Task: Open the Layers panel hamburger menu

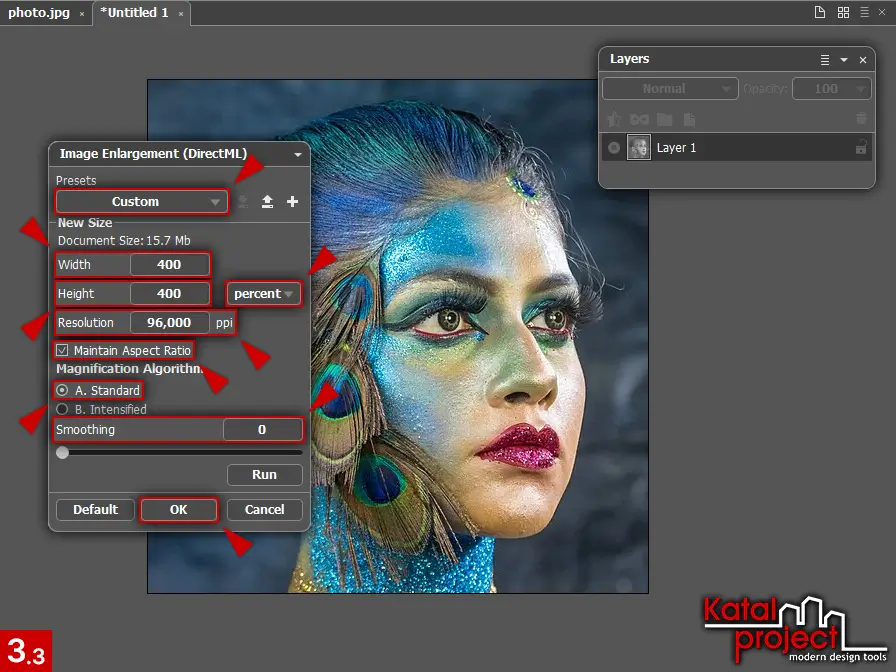Action: [x=825, y=60]
